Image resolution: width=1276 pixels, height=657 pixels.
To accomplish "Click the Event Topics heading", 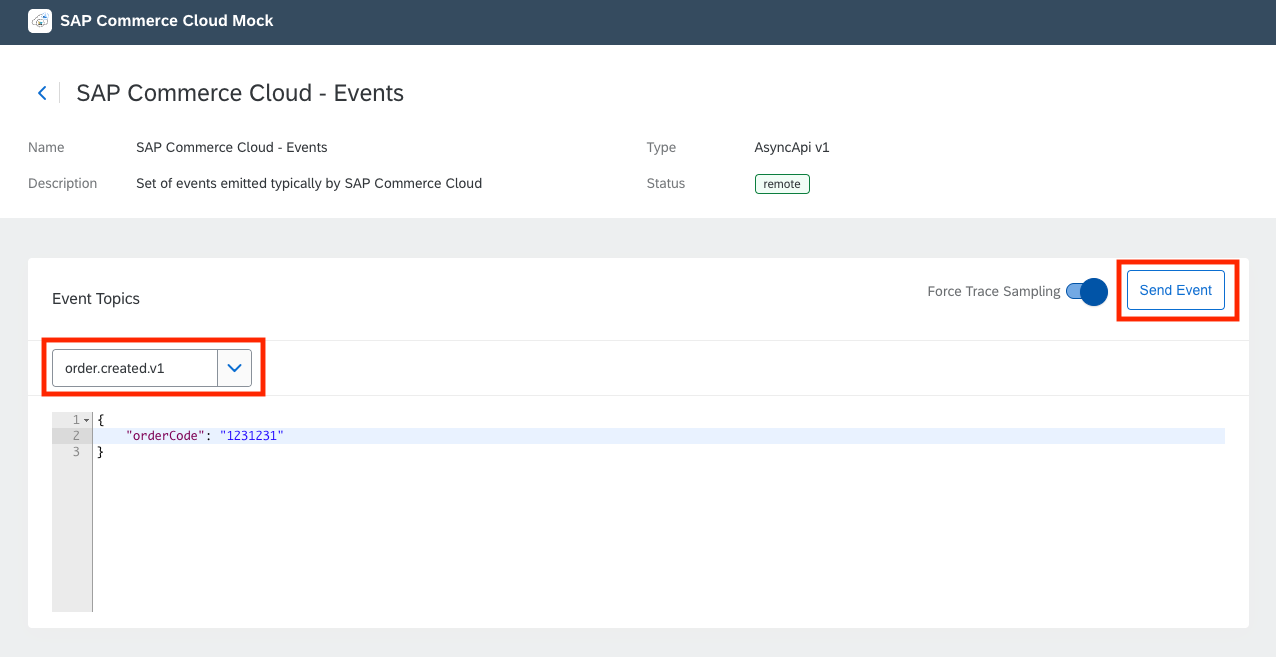I will [96, 299].
